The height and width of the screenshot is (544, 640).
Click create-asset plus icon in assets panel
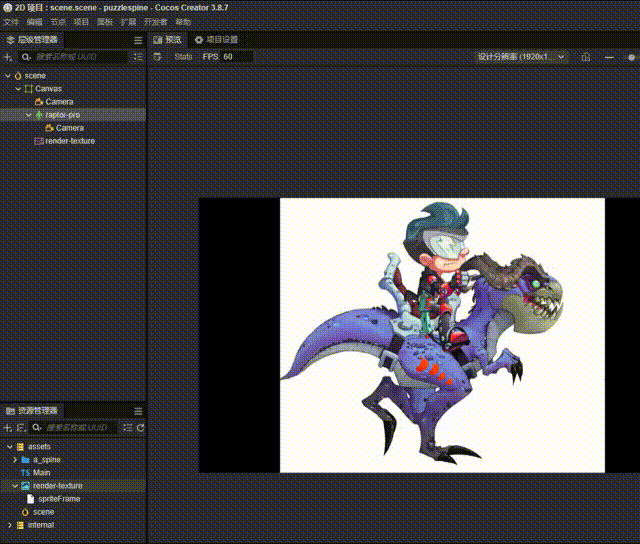click(x=7, y=428)
